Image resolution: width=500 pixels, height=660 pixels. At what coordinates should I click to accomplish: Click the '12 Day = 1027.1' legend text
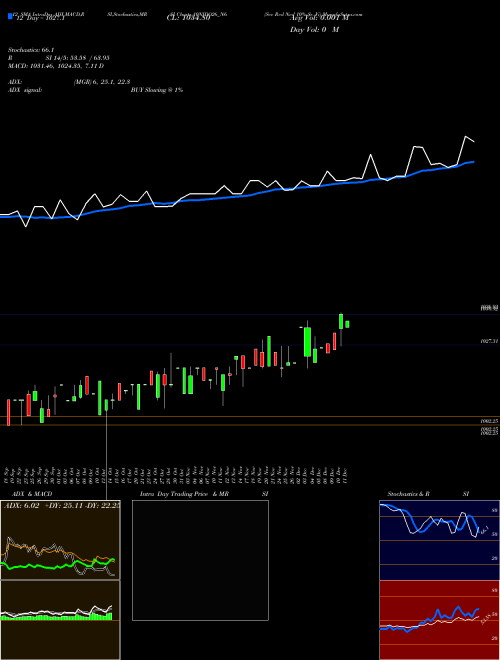39,18
